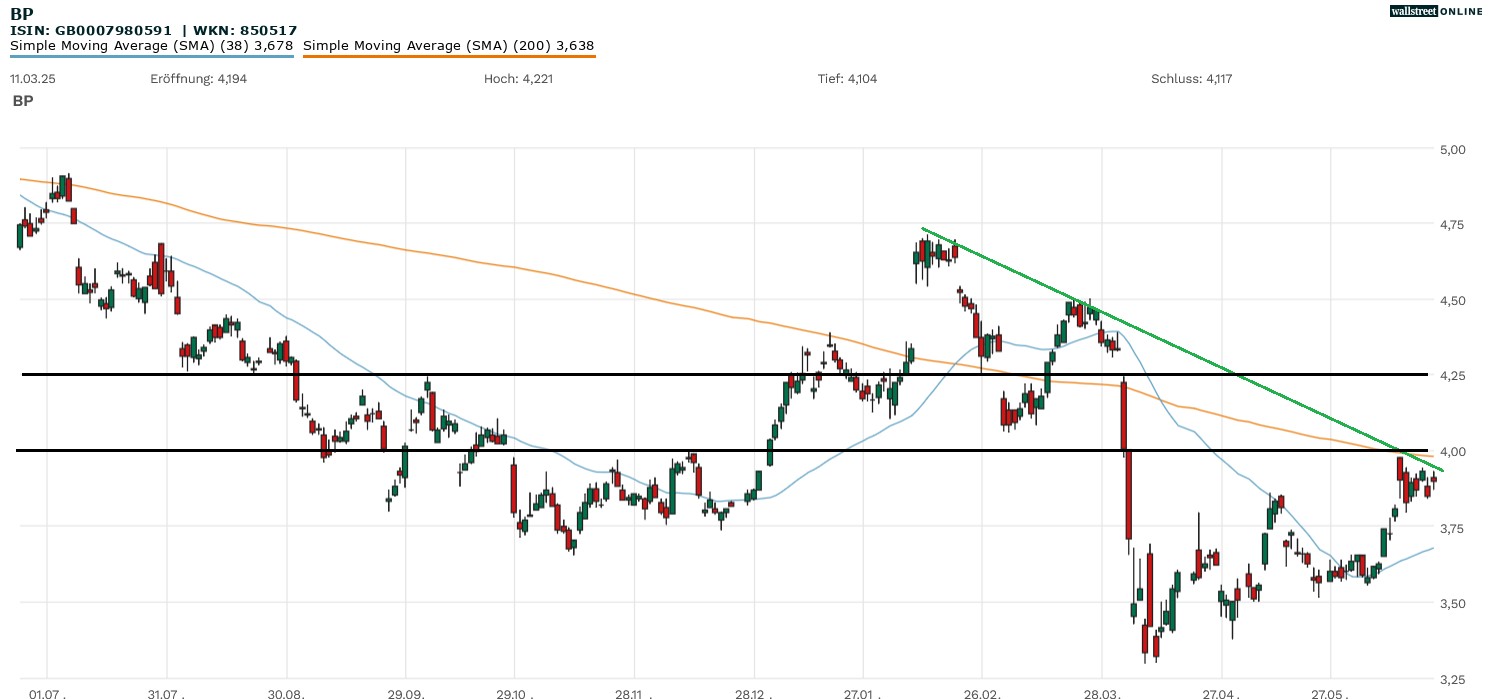Viewport: 1490px width, 699px height.
Task: Click the bold BP chart title
Action: (x=20, y=14)
